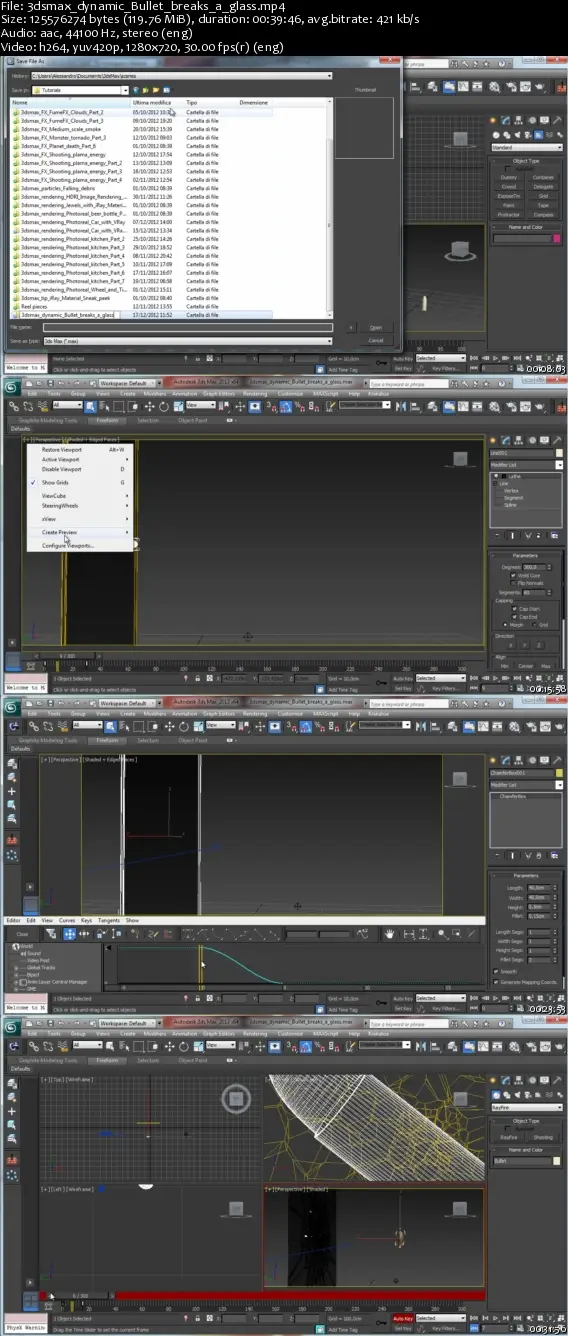Open the Tangents menu in the curve editor
Viewport: 568px width, 1336px height.
click(108, 920)
